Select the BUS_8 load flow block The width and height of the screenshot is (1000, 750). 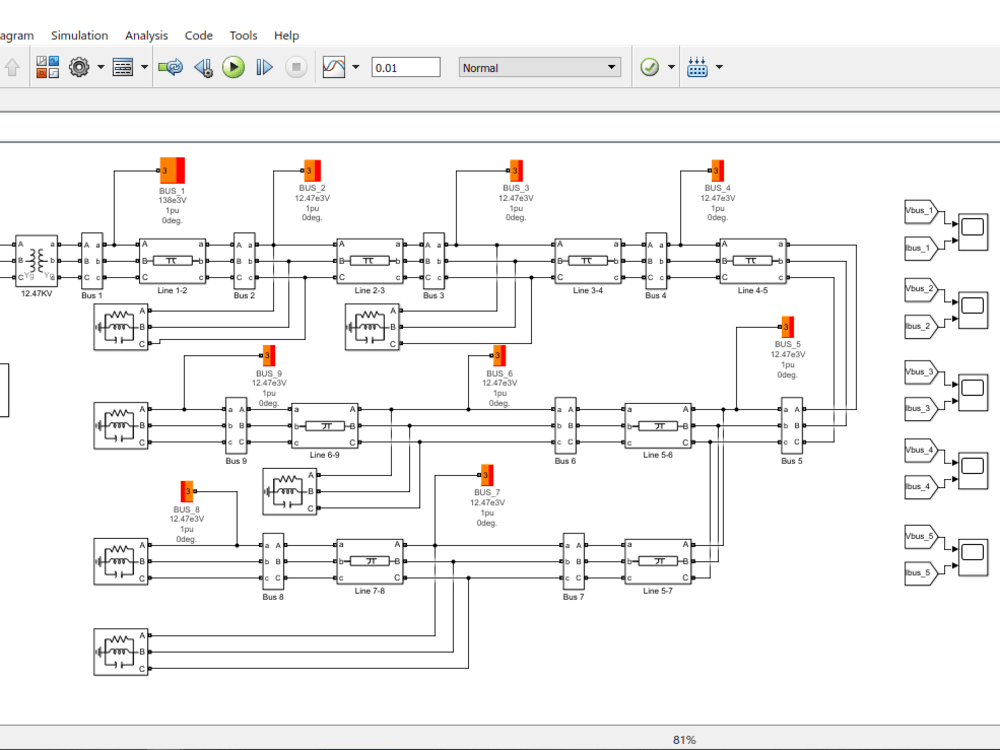[x=187, y=492]
